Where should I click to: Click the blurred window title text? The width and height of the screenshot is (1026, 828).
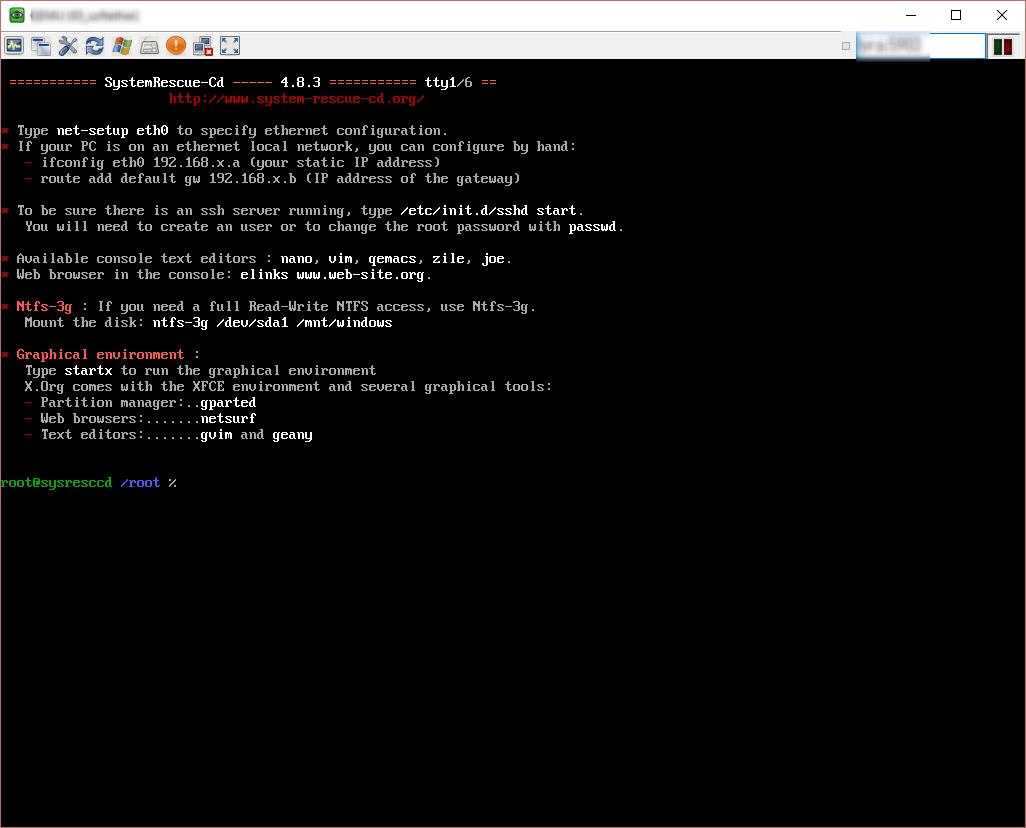tap(85, 16)
